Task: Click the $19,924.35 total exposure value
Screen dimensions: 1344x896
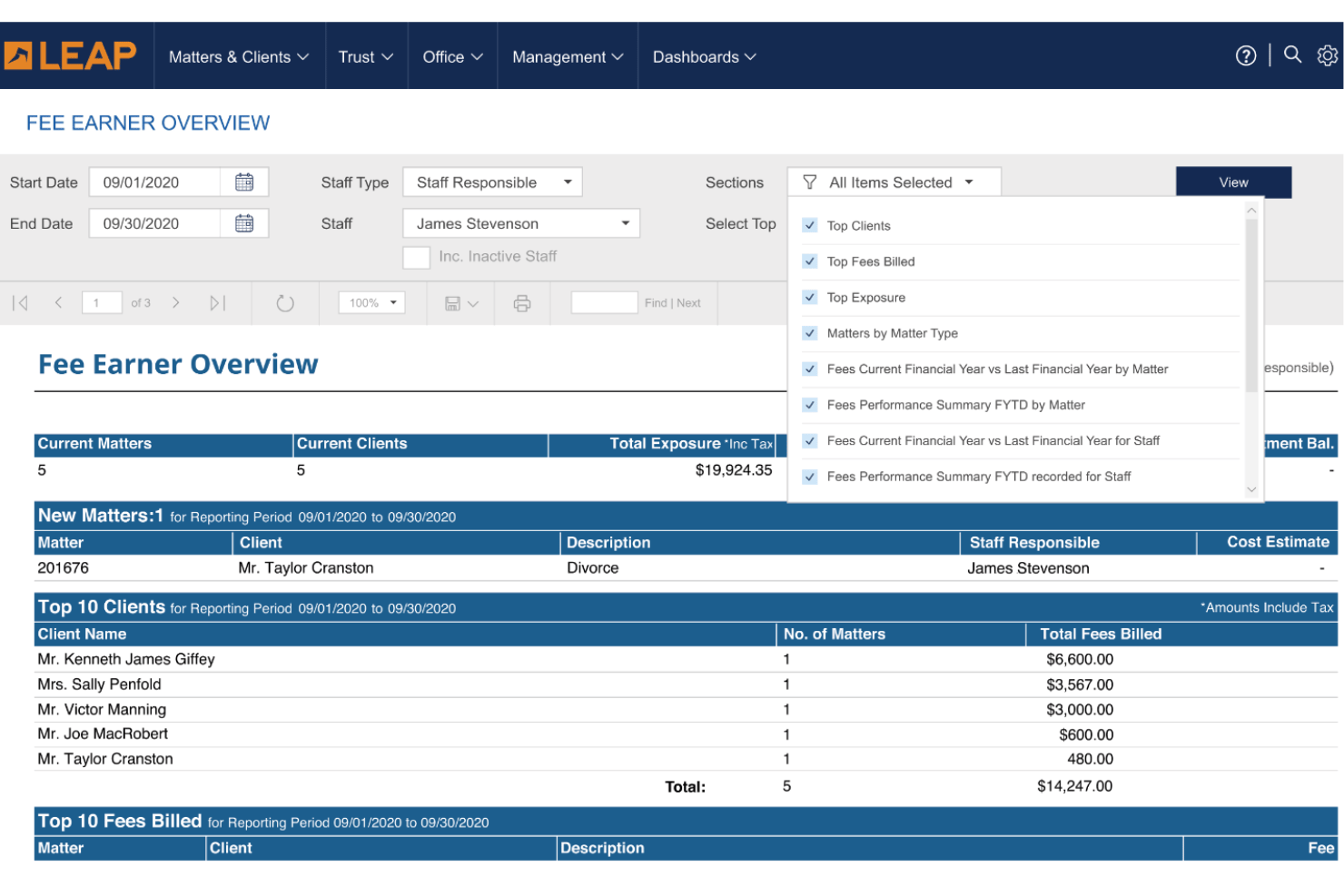Action: (734, 470)
